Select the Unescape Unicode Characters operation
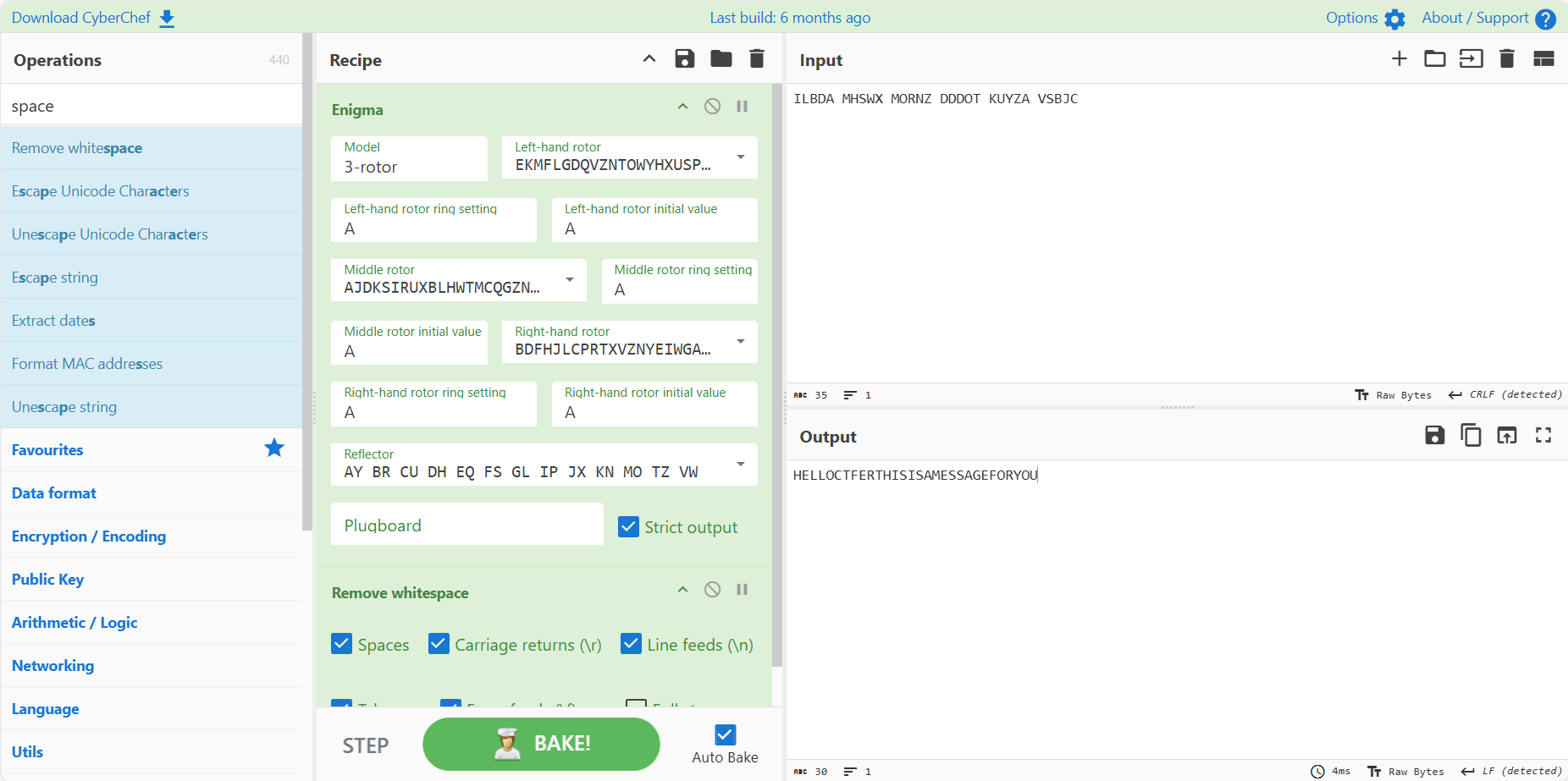 click(x=152, y=234)
